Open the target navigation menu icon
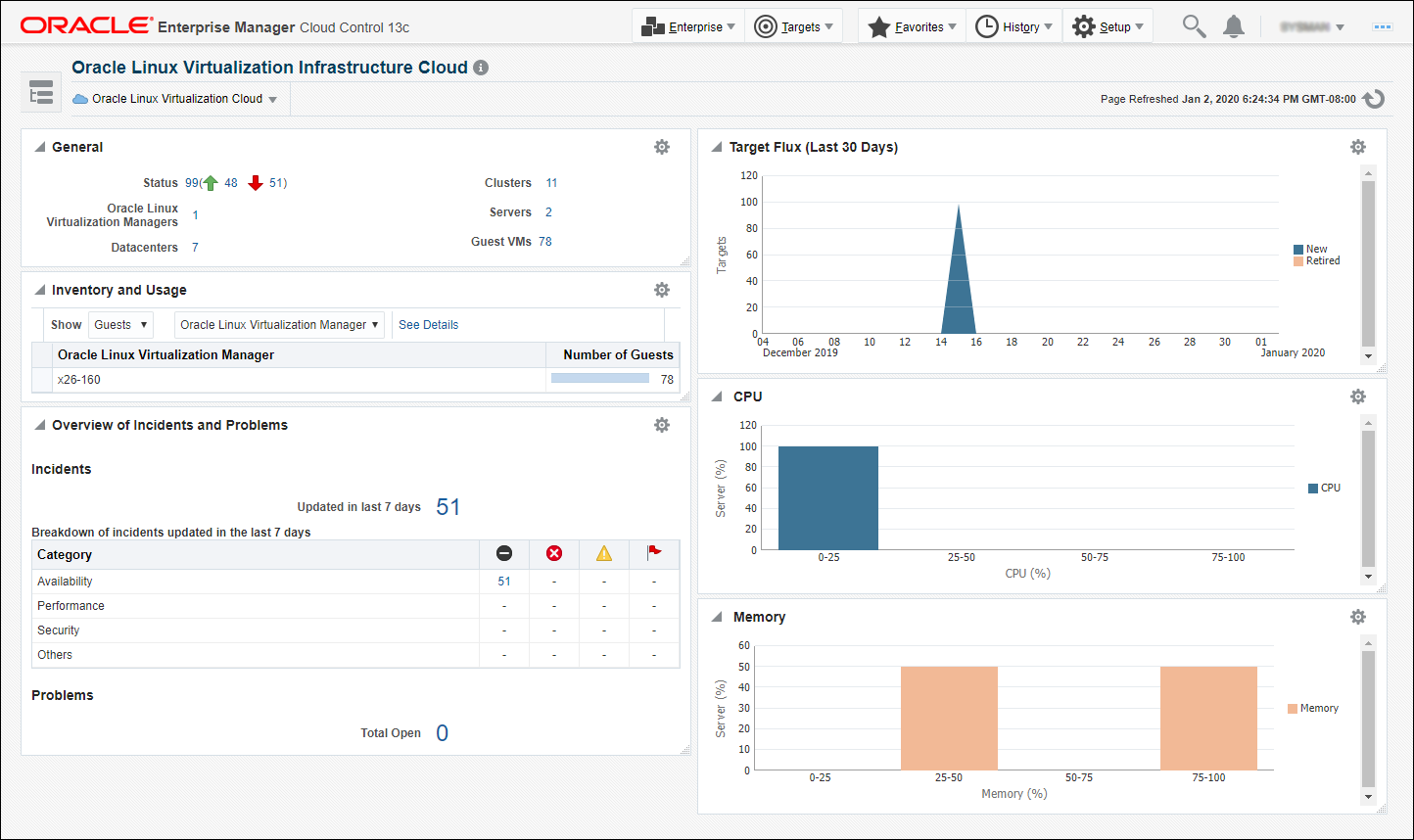The image size is (1414, 840). (41, 91)
